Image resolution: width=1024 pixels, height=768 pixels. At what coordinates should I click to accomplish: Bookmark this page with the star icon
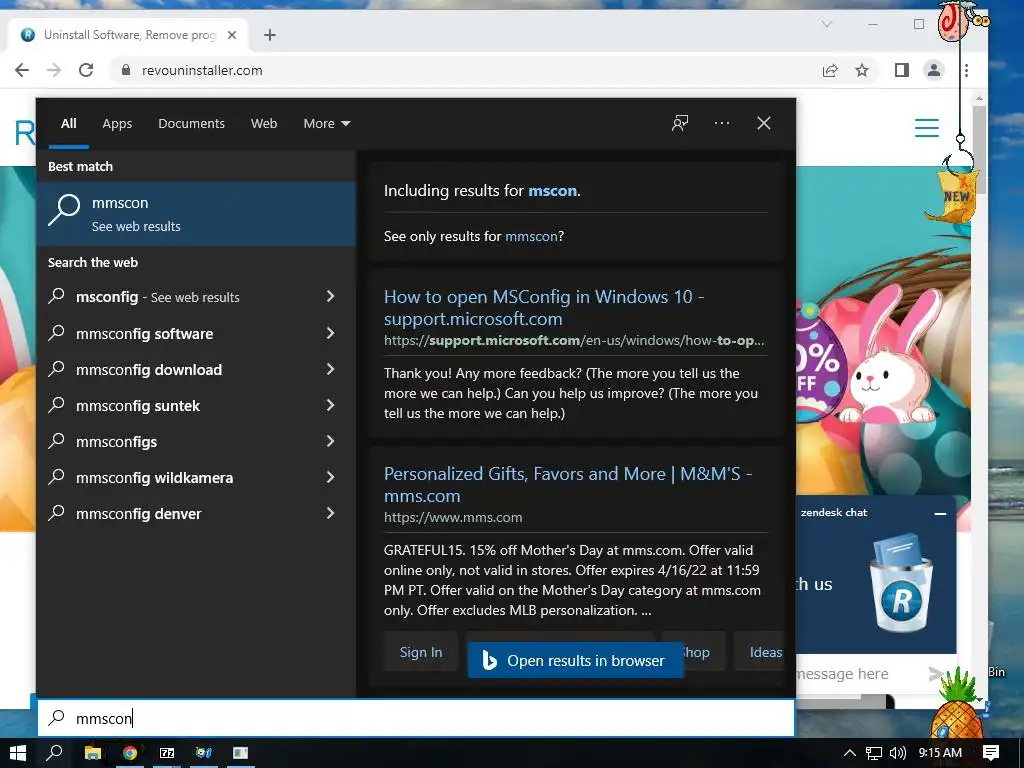[x=862, y=70]
